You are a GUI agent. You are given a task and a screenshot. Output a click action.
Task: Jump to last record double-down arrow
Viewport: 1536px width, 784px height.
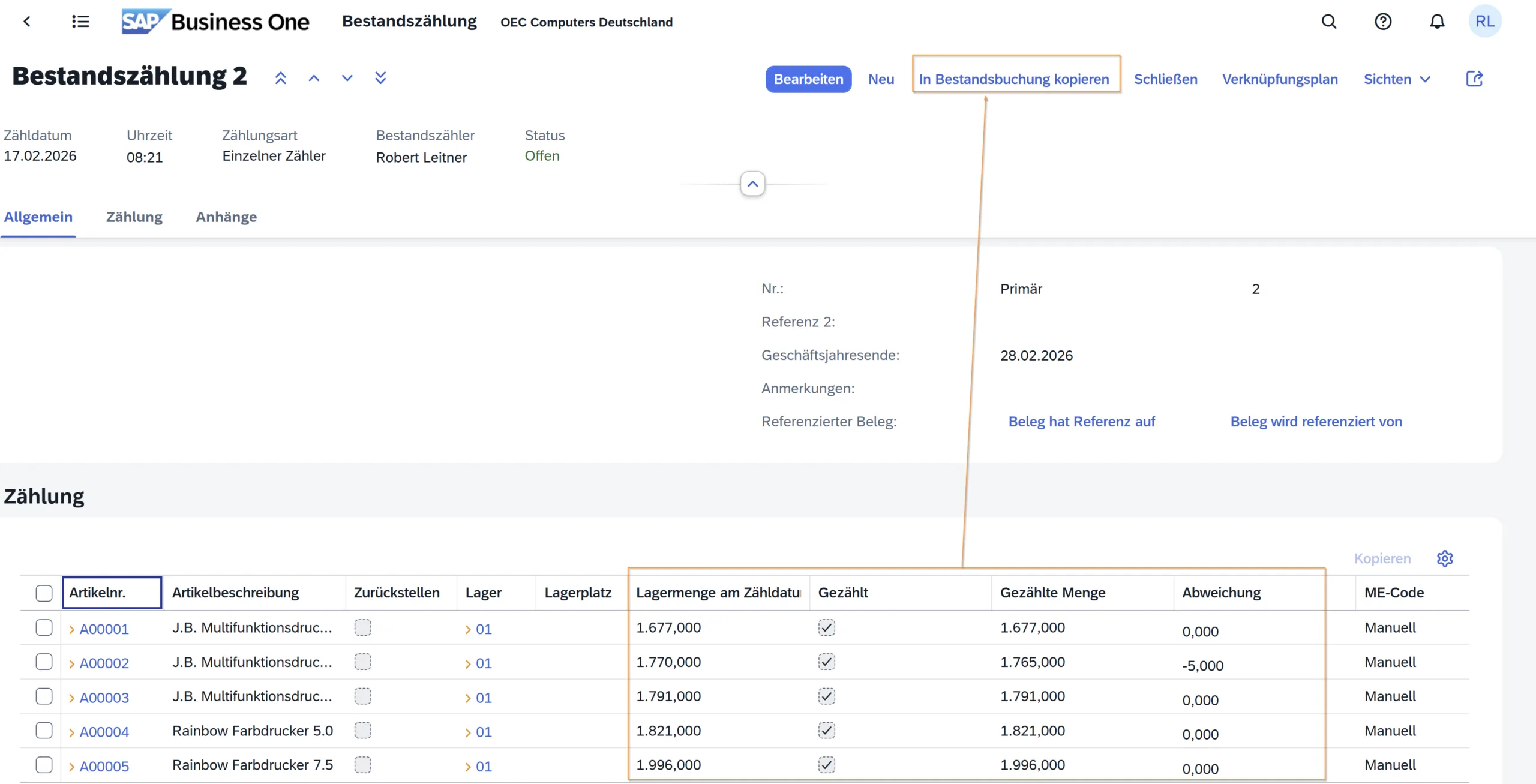(x=380, y=79)
